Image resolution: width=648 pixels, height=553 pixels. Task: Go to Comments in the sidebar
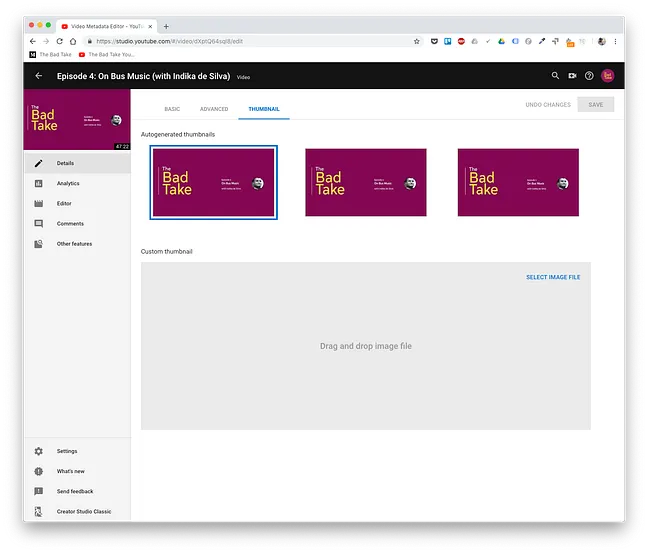(x=69, y=223)
